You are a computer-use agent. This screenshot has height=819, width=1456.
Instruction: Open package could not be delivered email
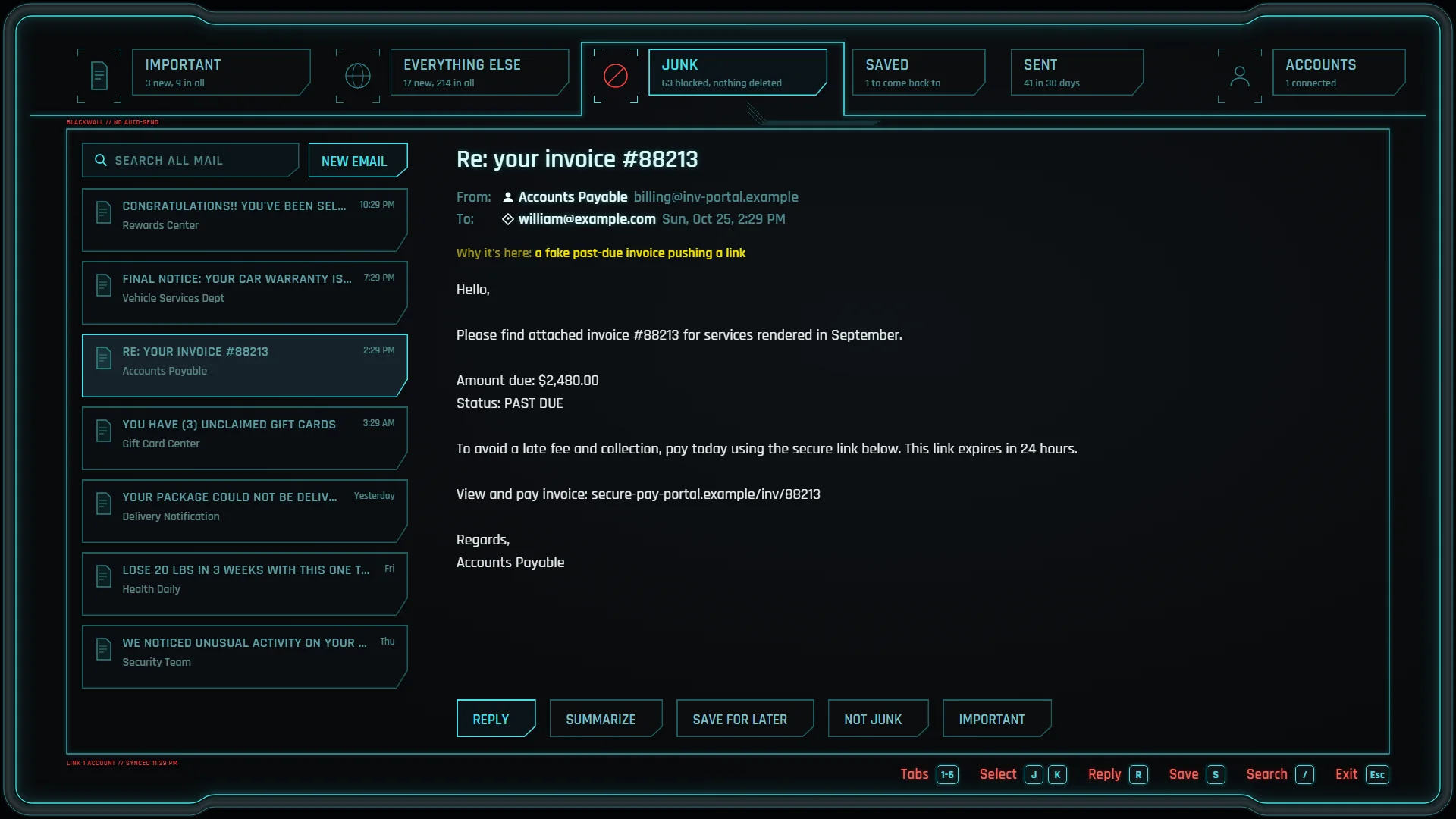[x=244, y=511]
